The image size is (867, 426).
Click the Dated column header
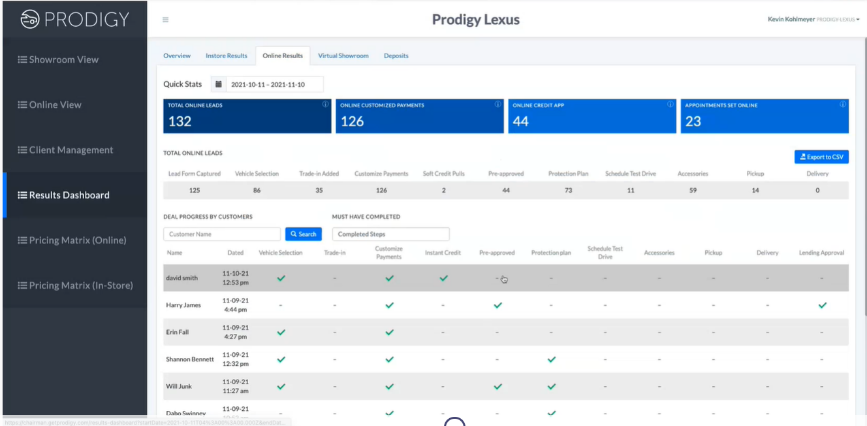[x=236, y=253]
